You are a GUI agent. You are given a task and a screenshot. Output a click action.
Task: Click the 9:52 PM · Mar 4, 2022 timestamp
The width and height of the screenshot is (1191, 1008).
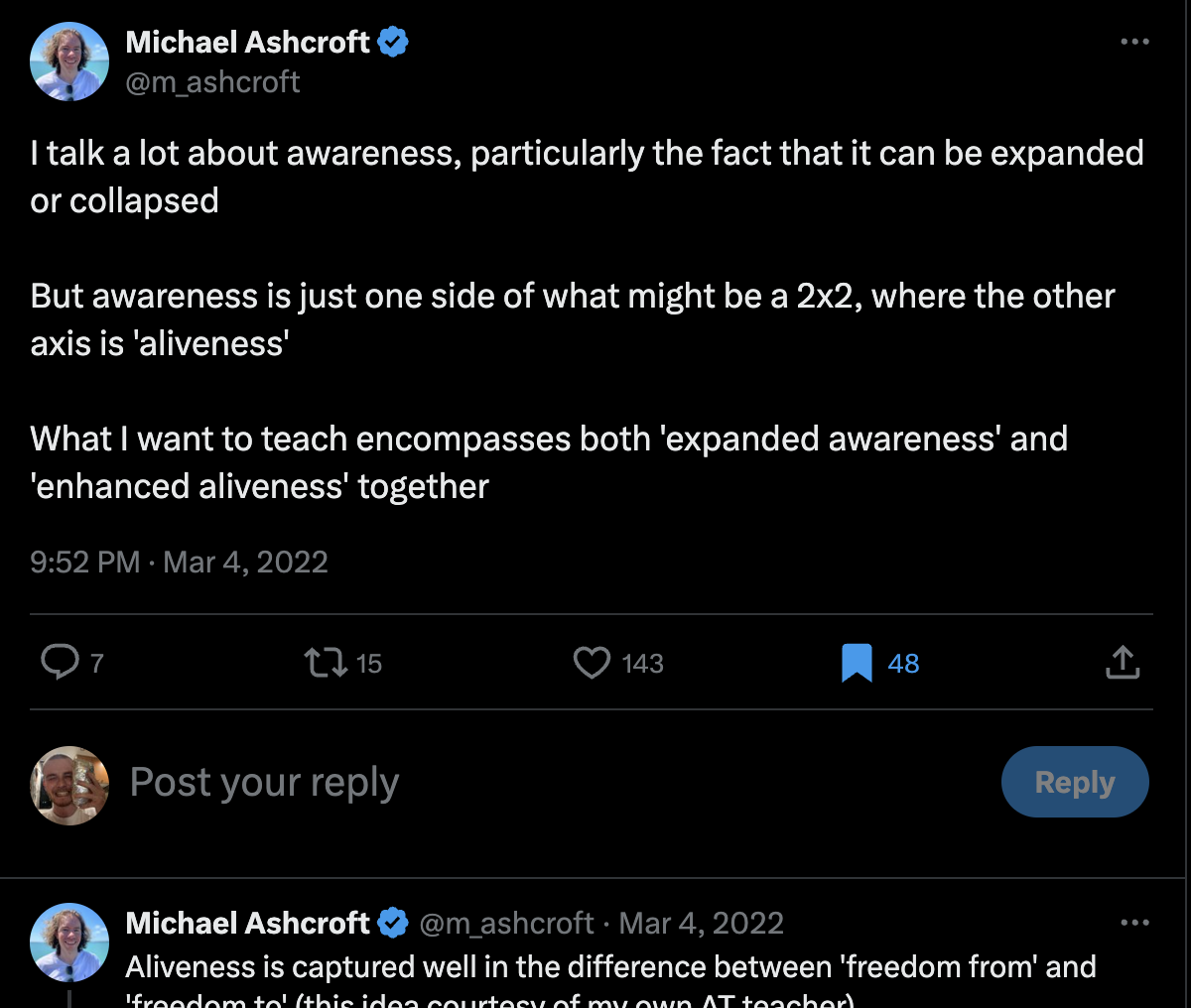pos(179,563)
